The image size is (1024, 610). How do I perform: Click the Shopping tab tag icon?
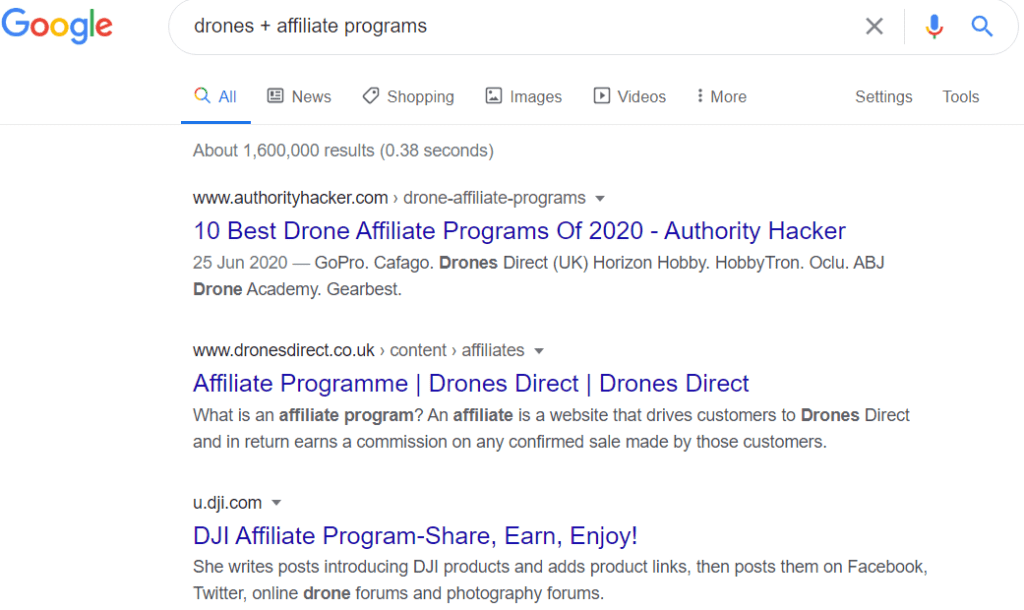(x=370, y=96)
